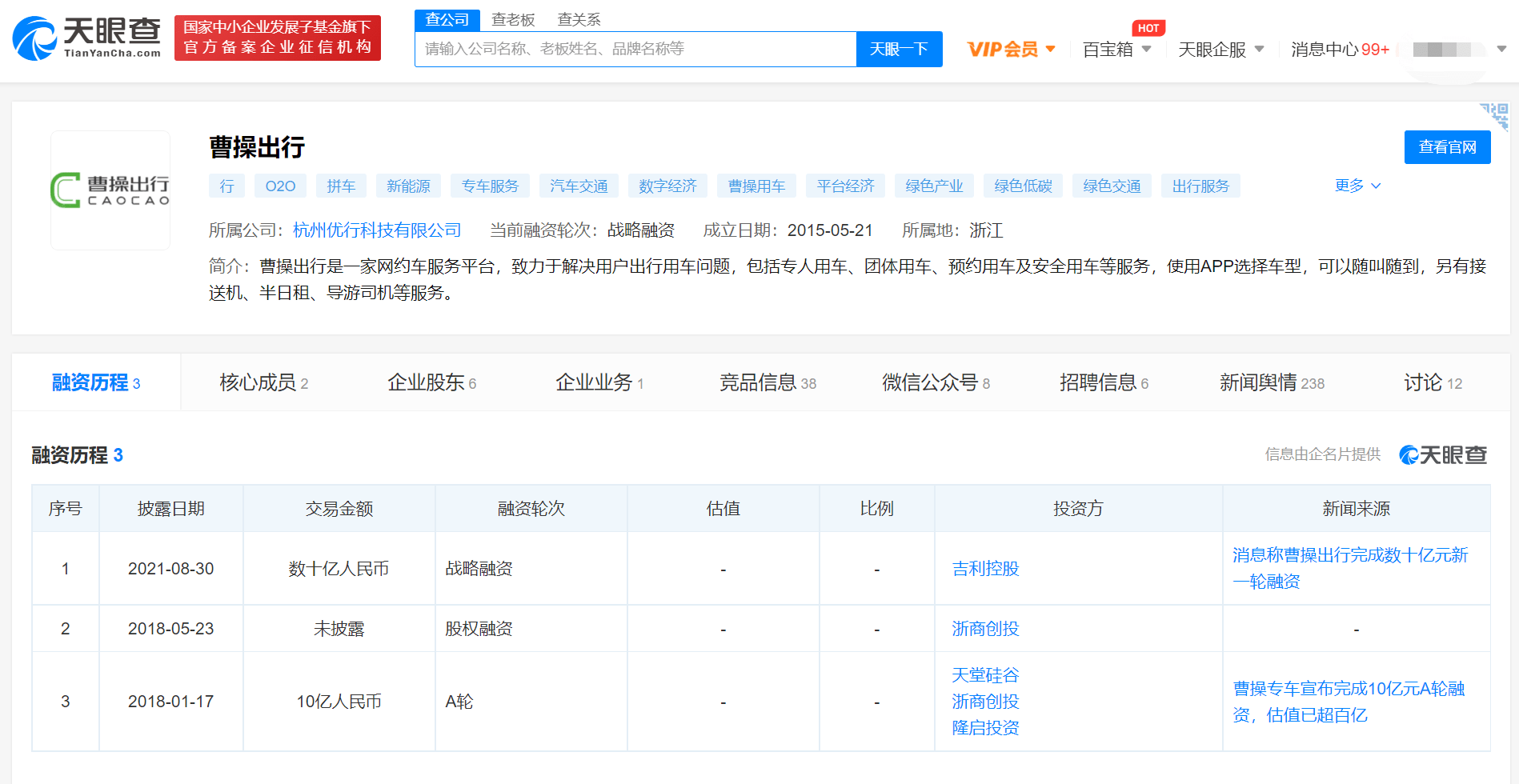Click the 查看官网 button
This screenshot has height=784, width=1519.
[1447, 147]
